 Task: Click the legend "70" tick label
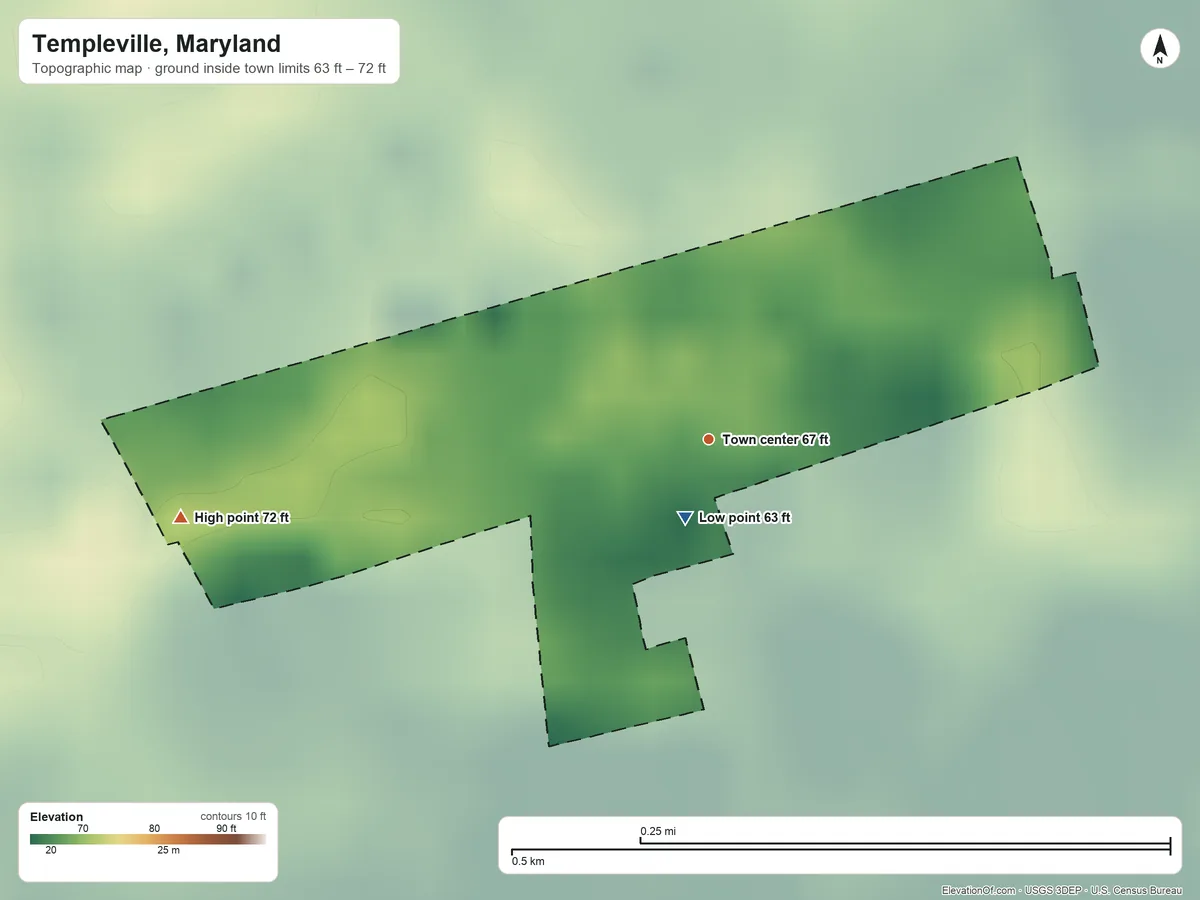(83, 828)
